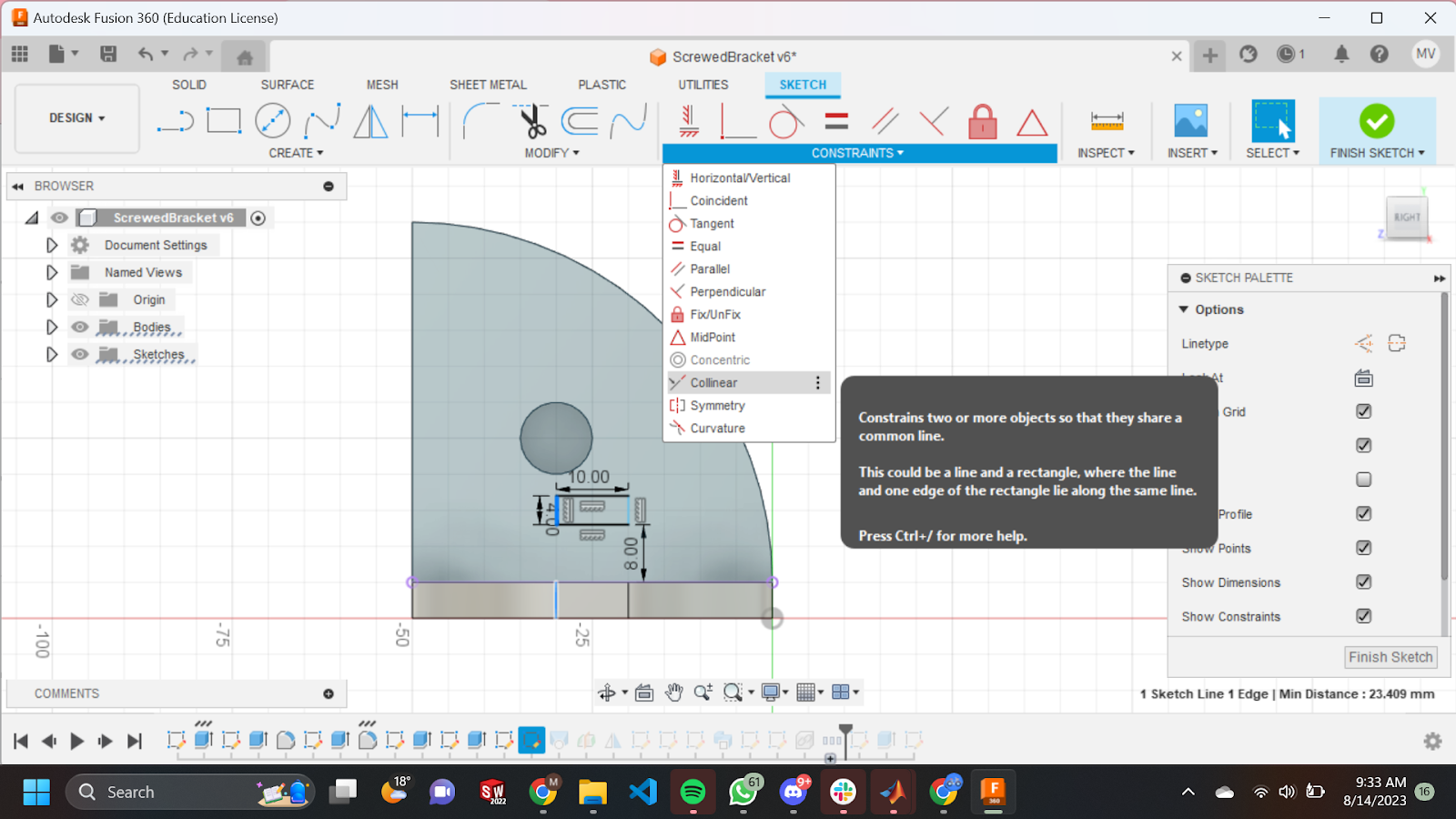Select the Sketch Dimension tool
Viewport: 1456px width, 819px height.
click(x=420, y=121)
